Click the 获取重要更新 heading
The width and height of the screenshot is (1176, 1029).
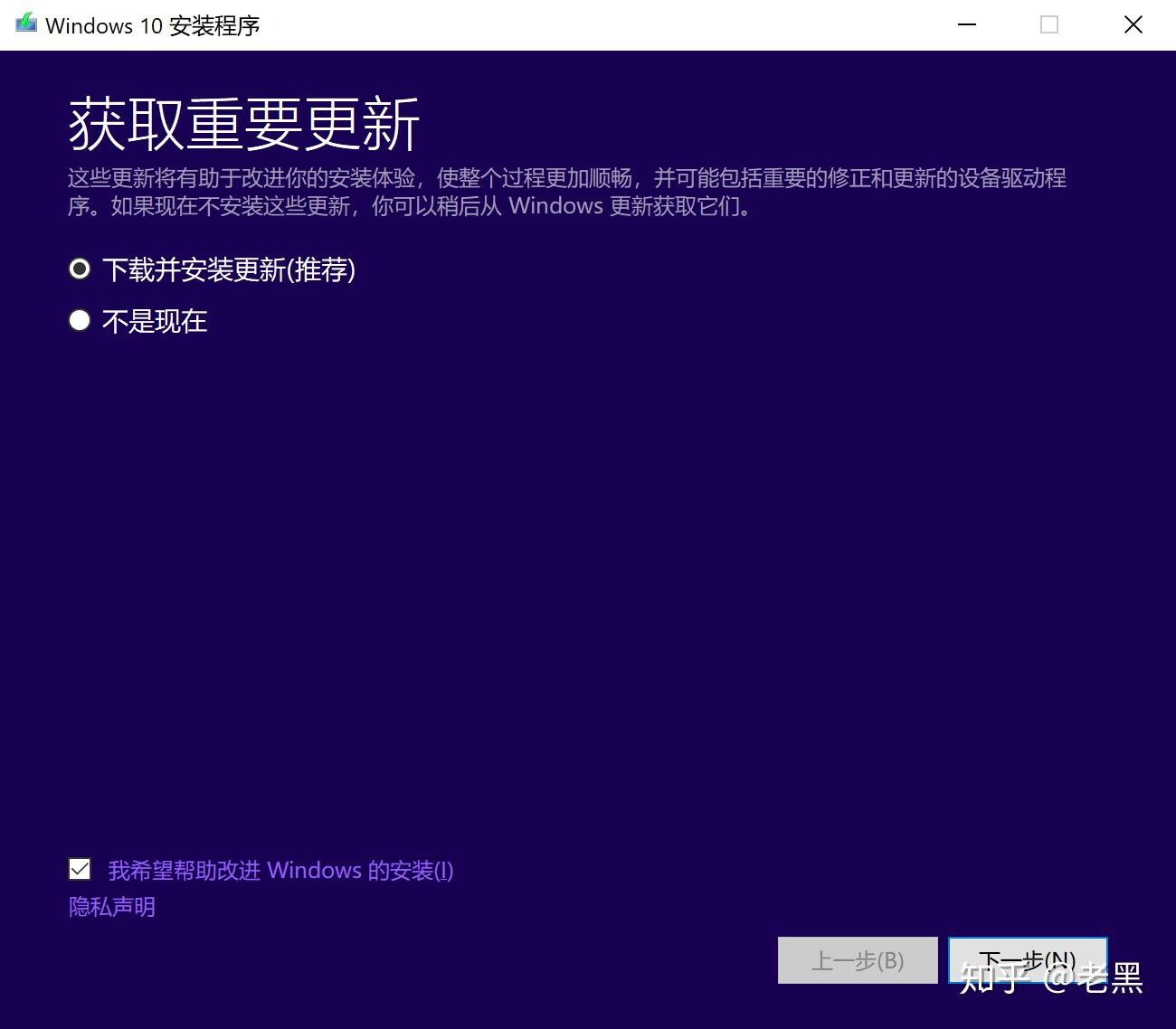pyautogui.click(x=244, y=124)
